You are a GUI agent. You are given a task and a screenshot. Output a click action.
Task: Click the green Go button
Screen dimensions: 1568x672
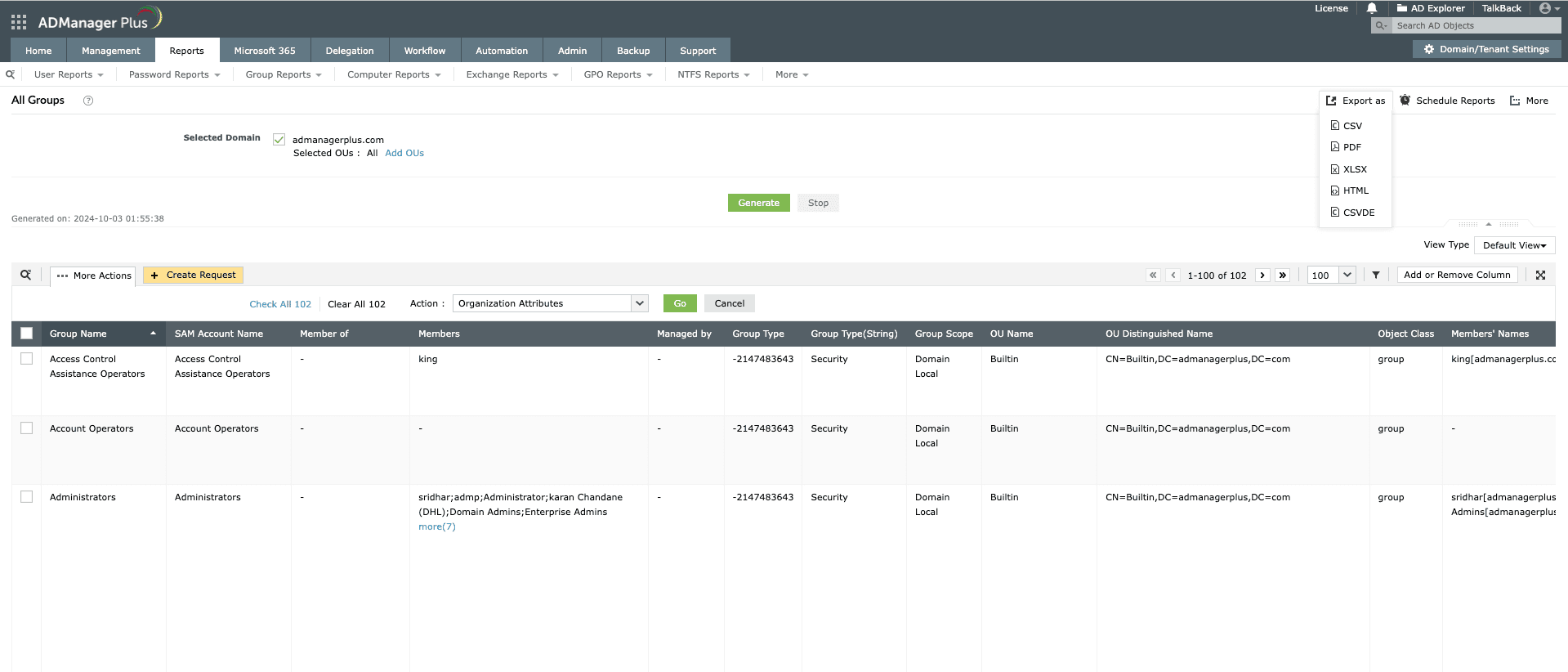click(x=680, y=303)
